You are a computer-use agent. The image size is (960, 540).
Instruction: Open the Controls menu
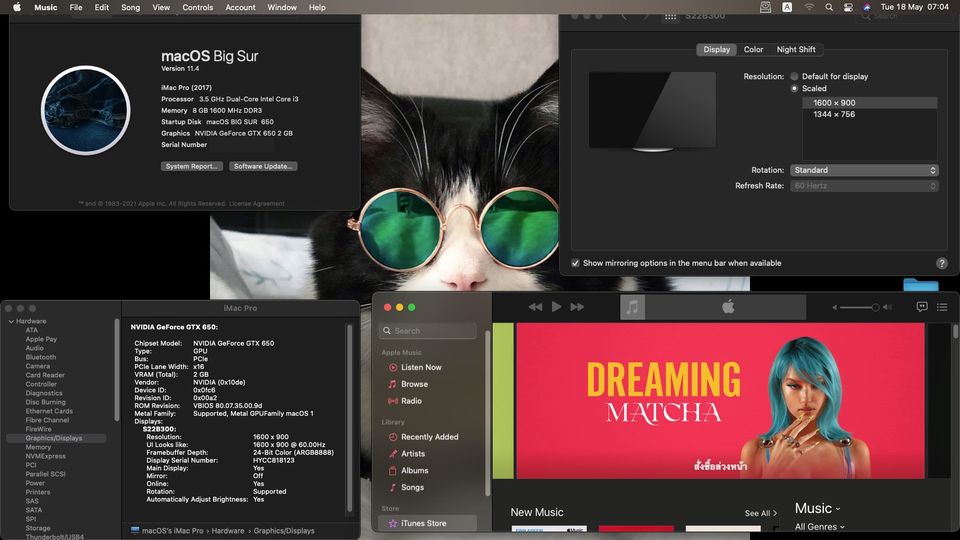pos(198,7)
